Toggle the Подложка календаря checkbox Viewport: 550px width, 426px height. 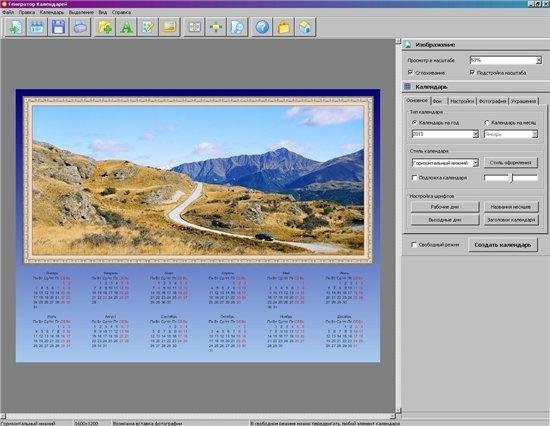pos(414,178)
